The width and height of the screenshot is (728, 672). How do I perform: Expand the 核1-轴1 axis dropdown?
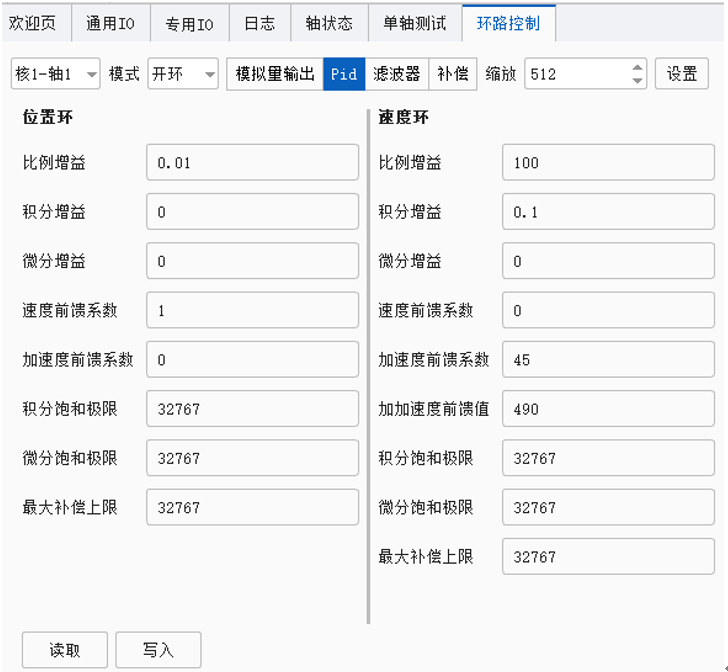point(56,74)
